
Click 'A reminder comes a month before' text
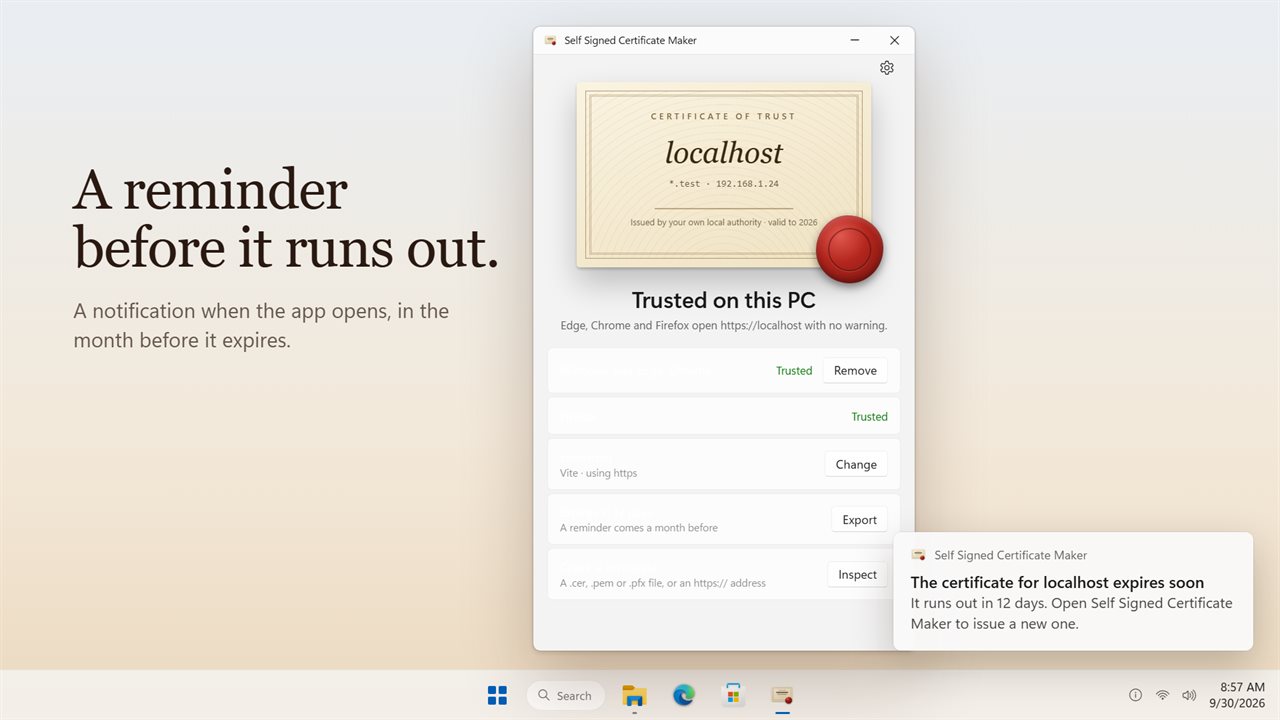(x=639, y=528)
